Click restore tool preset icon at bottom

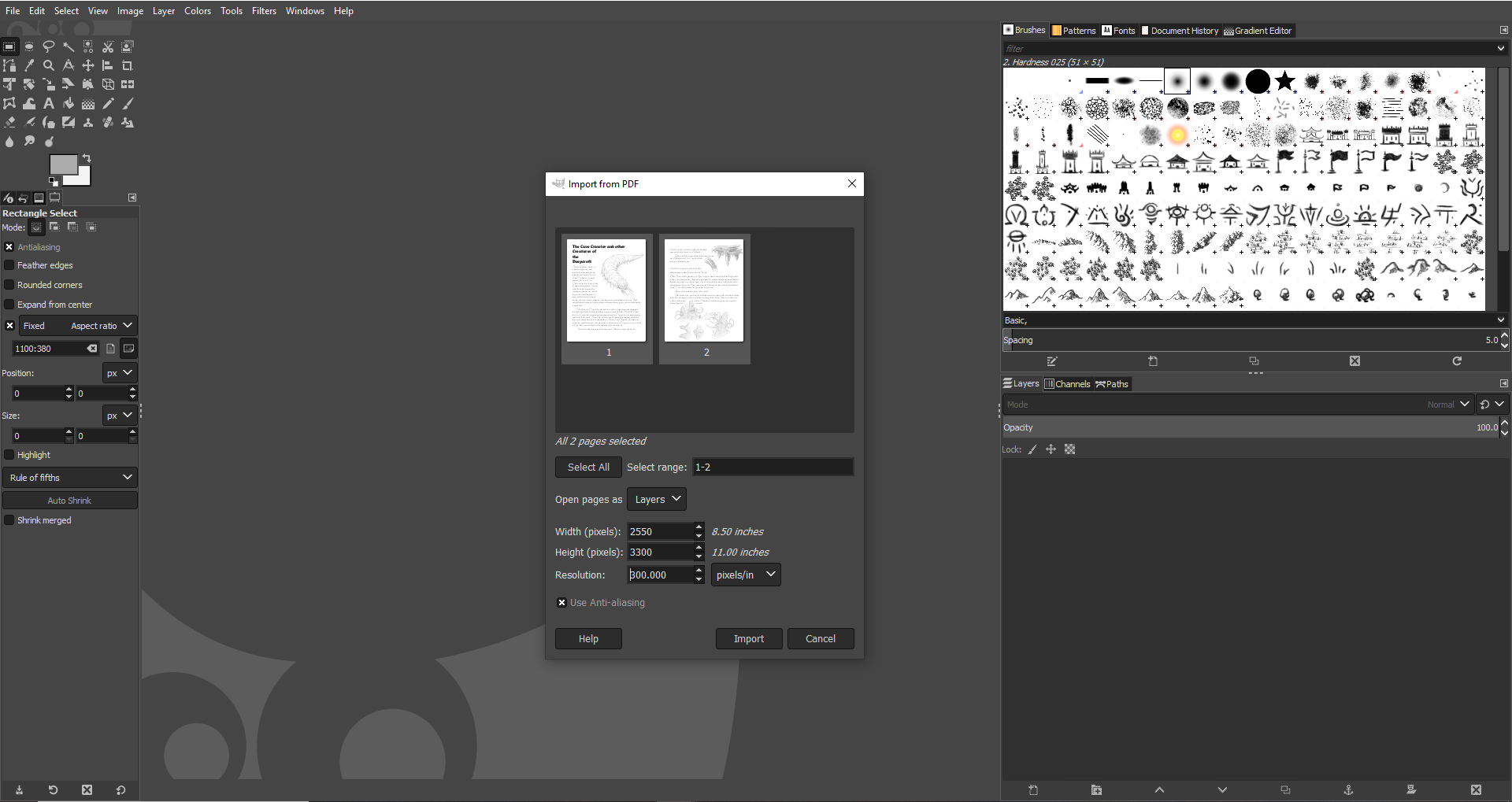[x=53, y=789]
